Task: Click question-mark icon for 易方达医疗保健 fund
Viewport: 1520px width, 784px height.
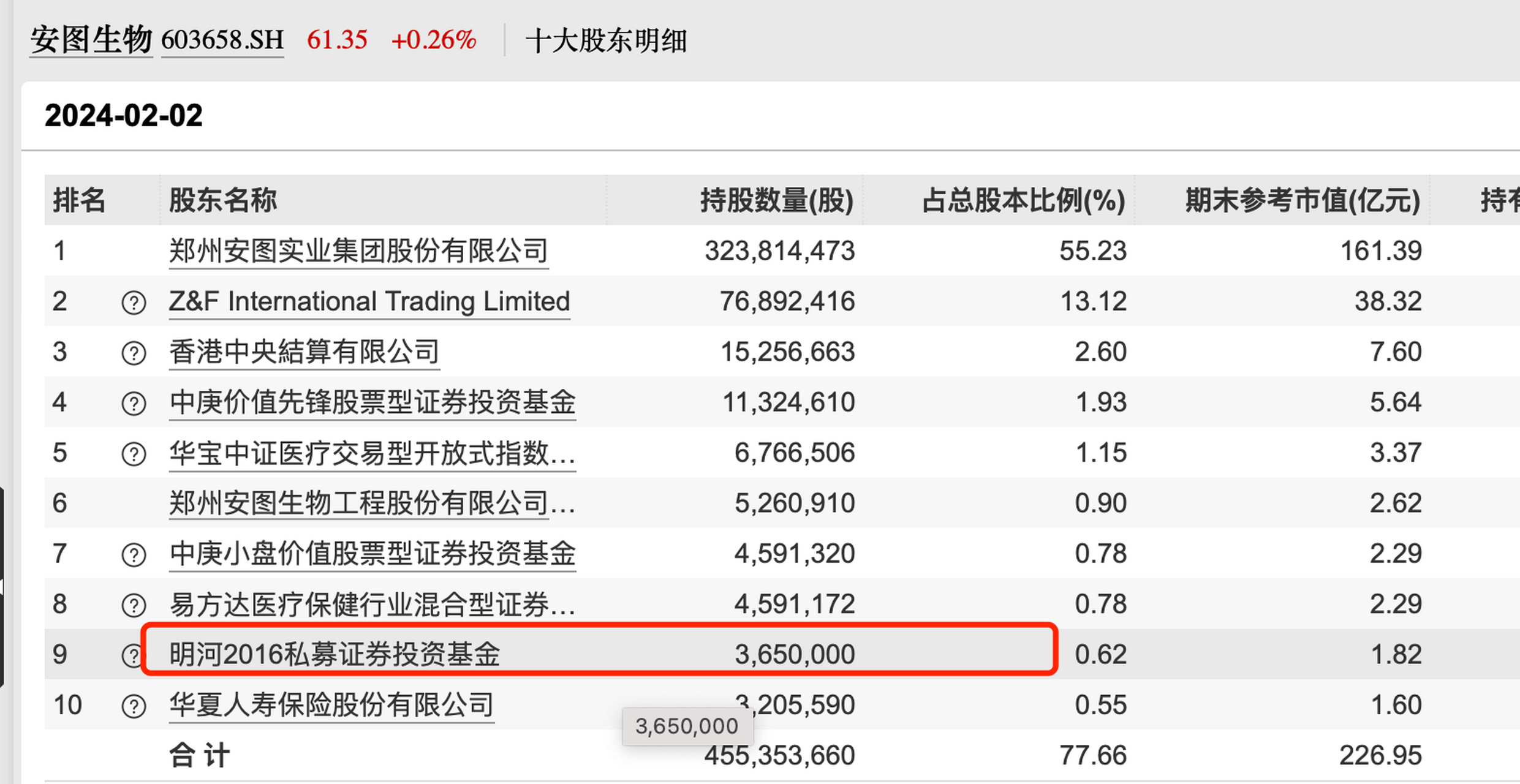Action: 134,605
